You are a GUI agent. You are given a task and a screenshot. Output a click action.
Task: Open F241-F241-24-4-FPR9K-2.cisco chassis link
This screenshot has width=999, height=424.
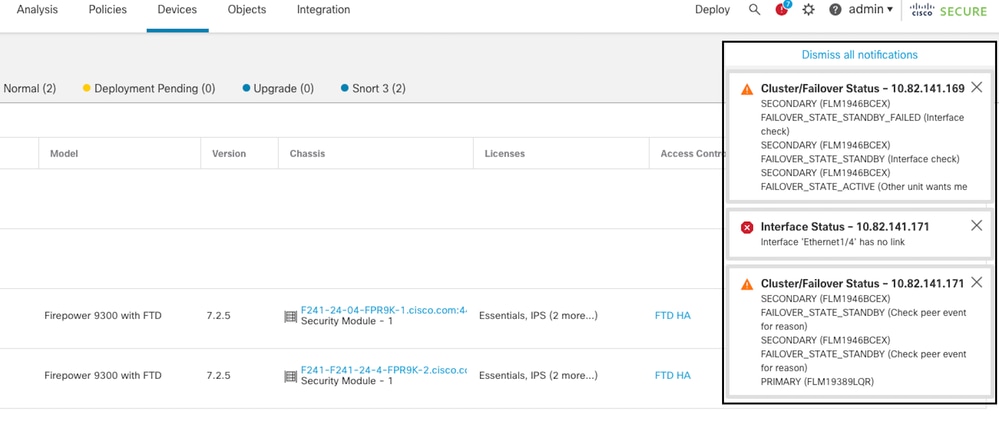pos(384,370)
